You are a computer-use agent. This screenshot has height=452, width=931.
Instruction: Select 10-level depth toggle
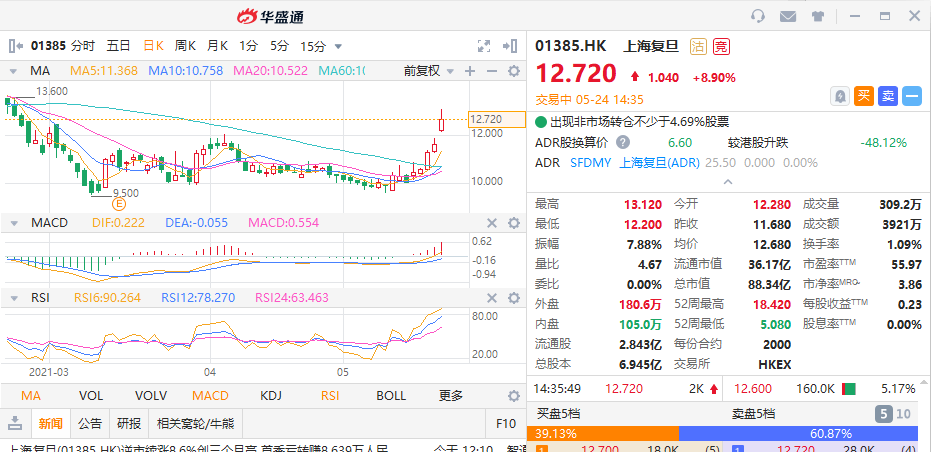click(x=903, y=414)
